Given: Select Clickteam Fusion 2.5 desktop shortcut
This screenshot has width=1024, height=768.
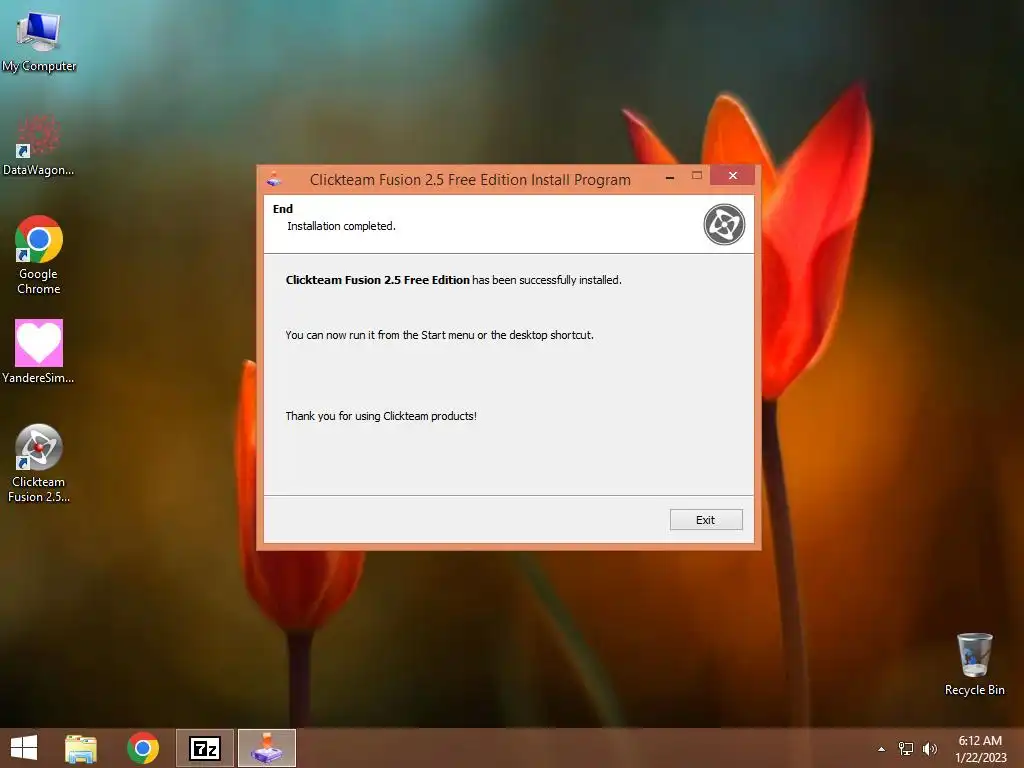Looking at the screenshot, I should (39, 464).
